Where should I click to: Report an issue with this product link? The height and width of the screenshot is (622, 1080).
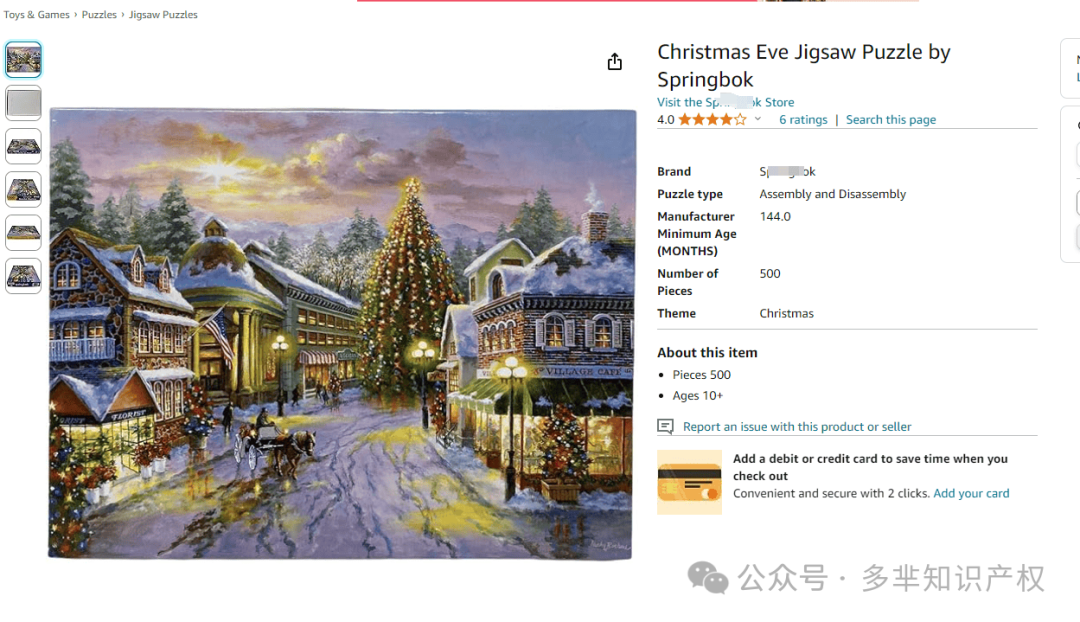pos(797,426)
